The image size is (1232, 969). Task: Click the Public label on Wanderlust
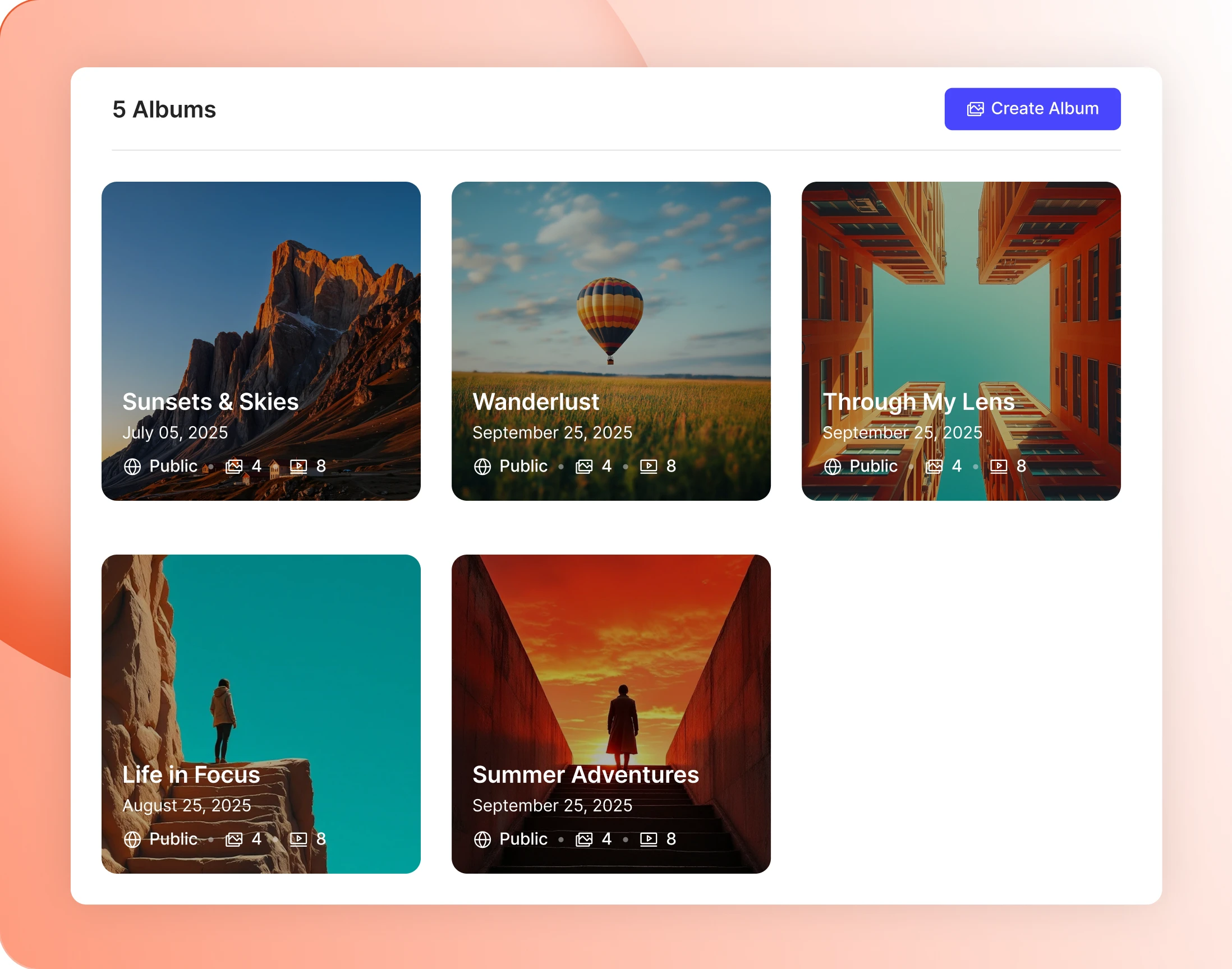coord(523,467)
